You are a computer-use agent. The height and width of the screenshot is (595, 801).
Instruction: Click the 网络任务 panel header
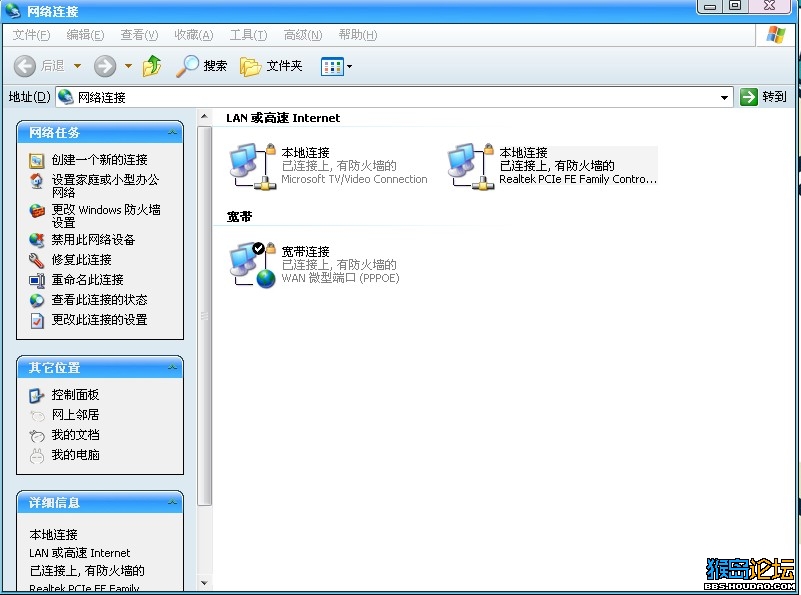tap(100, 133)
